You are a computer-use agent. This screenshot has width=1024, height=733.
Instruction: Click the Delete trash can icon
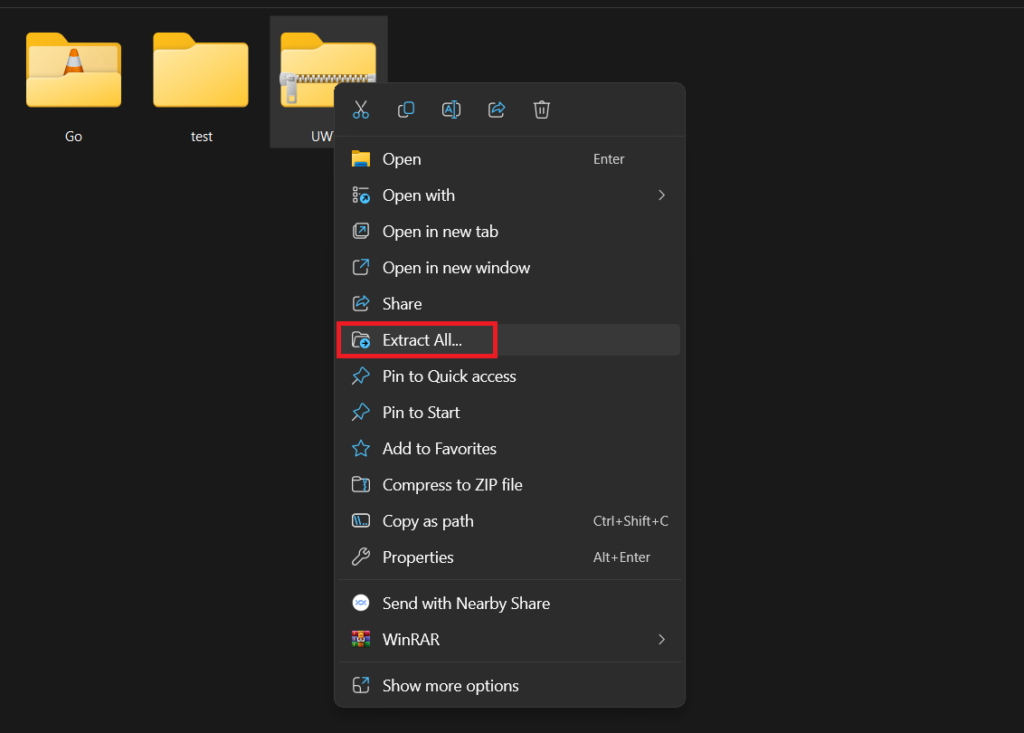tap(541, 110)
